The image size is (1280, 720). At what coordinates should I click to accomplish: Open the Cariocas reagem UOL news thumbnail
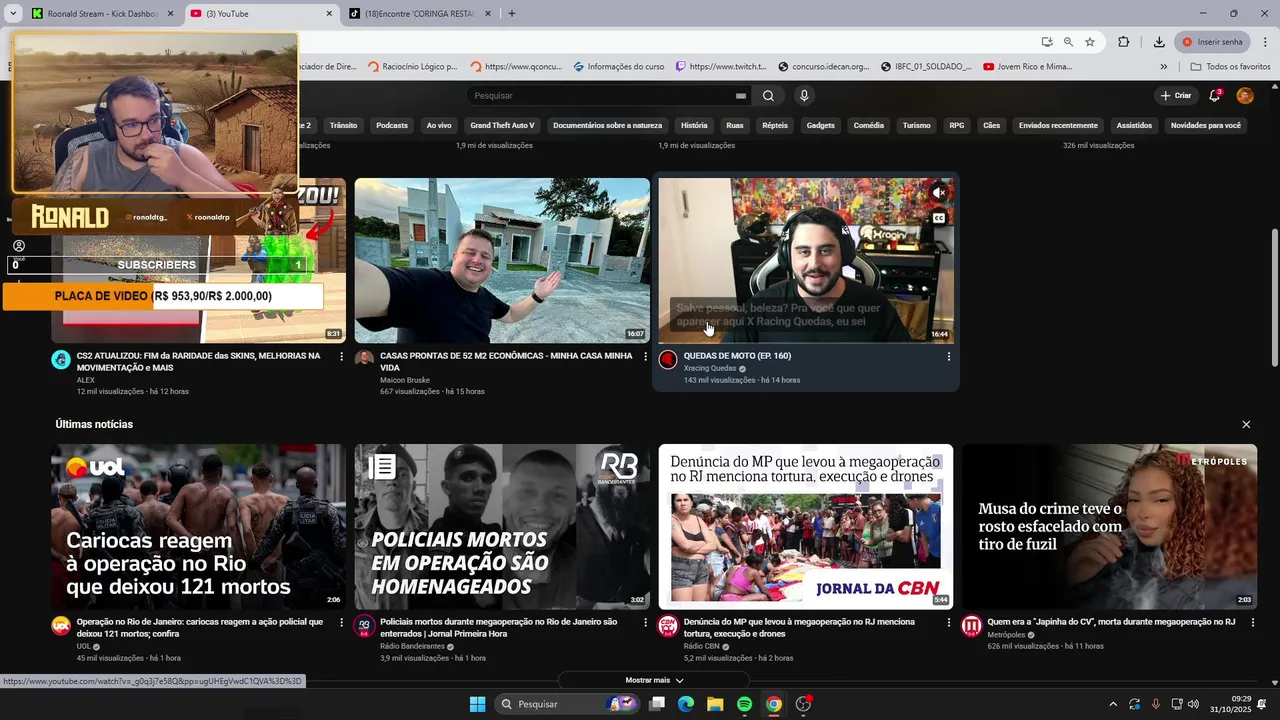click(x=199, y=527)
